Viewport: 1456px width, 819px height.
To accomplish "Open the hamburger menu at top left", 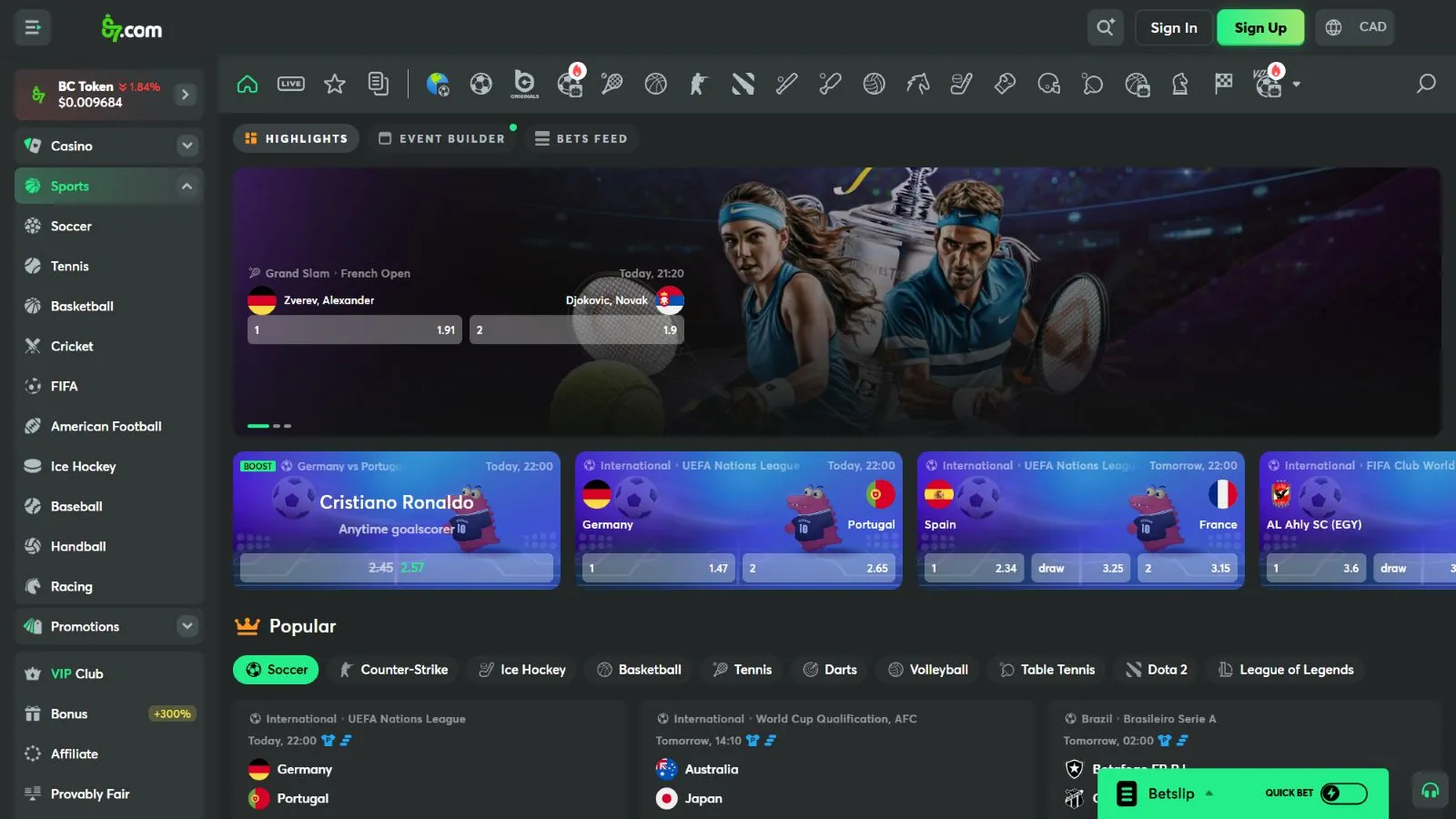I will [x=33, y=27].
